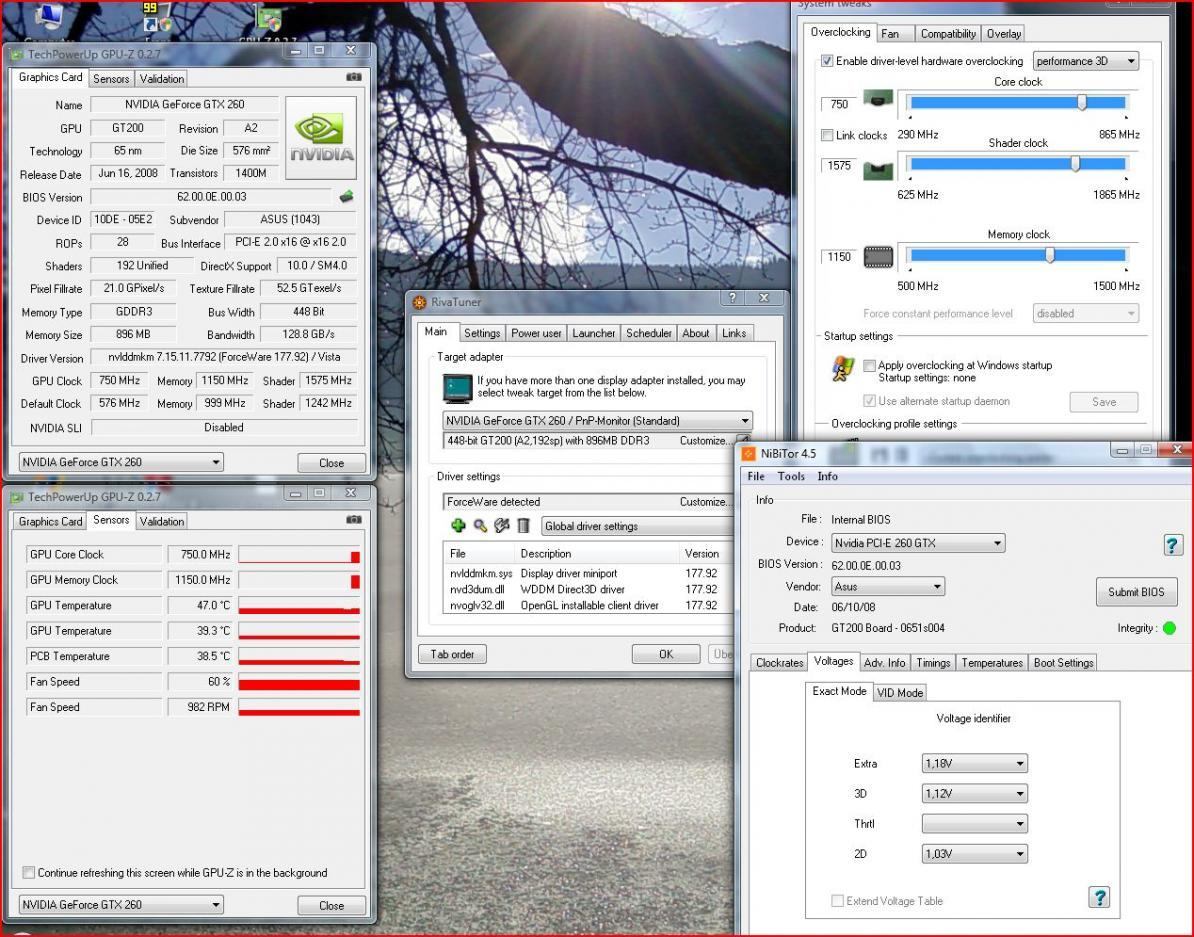
Task: Open card selector dropdown in GPU-Z Sensors window
Action: click(121, 904)
